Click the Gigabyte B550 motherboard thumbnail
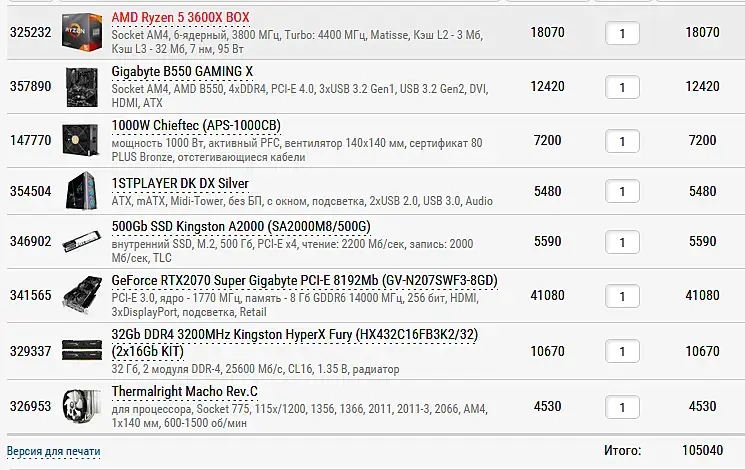The width and height of the screenshot is (745, 470). click(82, 87)
